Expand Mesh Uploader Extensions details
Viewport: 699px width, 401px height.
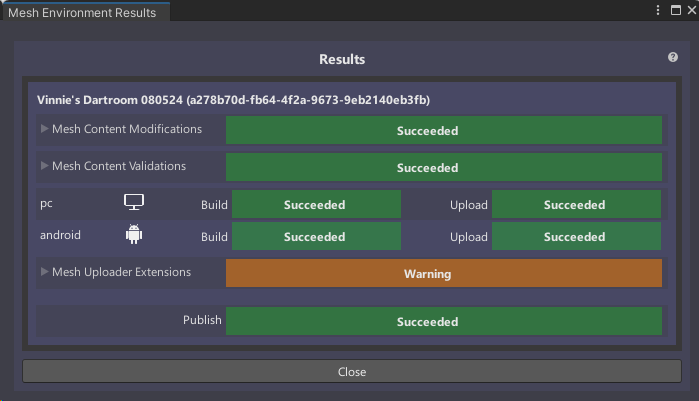[x=45, y=272]
